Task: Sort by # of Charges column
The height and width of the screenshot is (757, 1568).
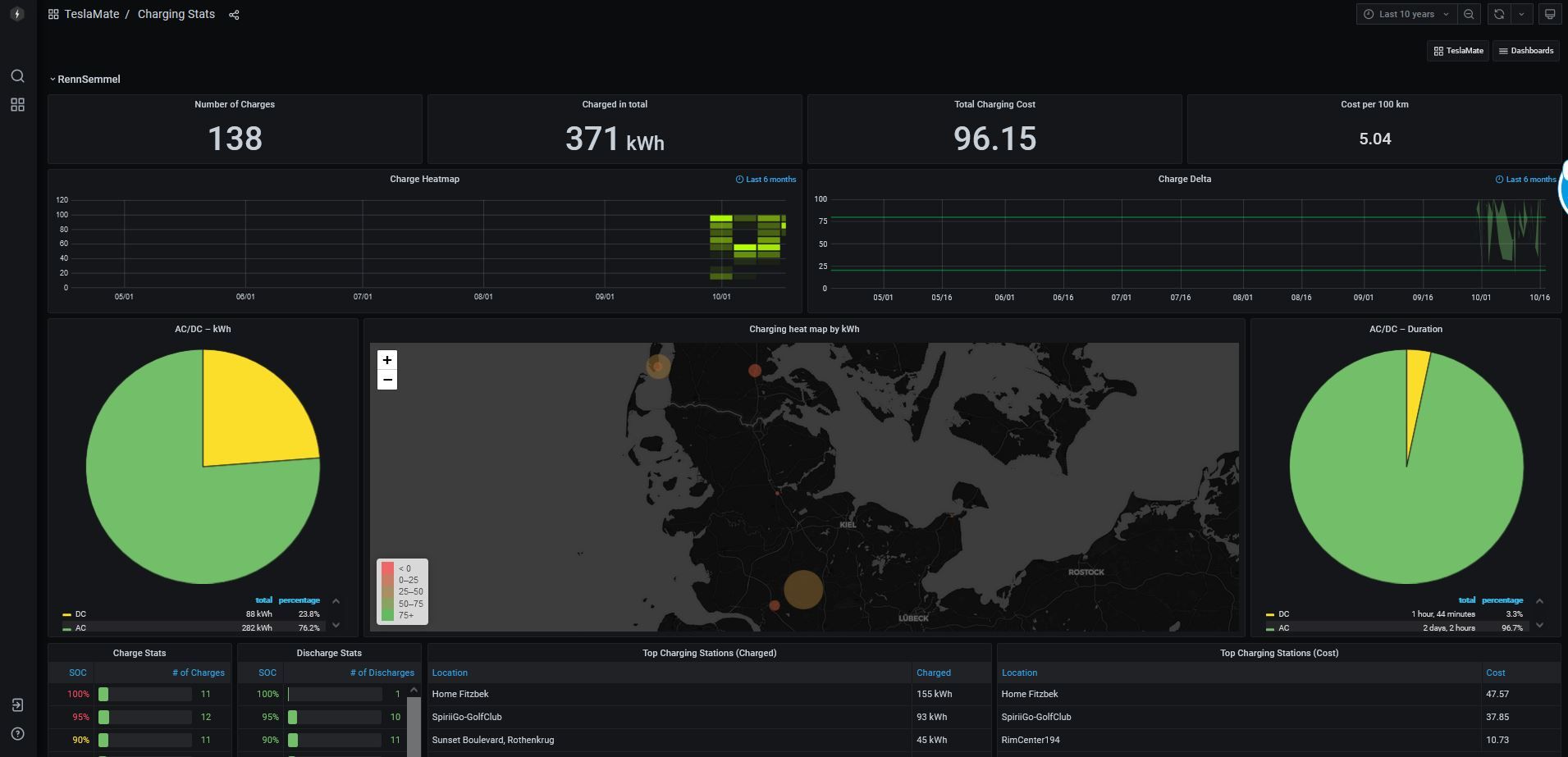Action: coord(199,673)
